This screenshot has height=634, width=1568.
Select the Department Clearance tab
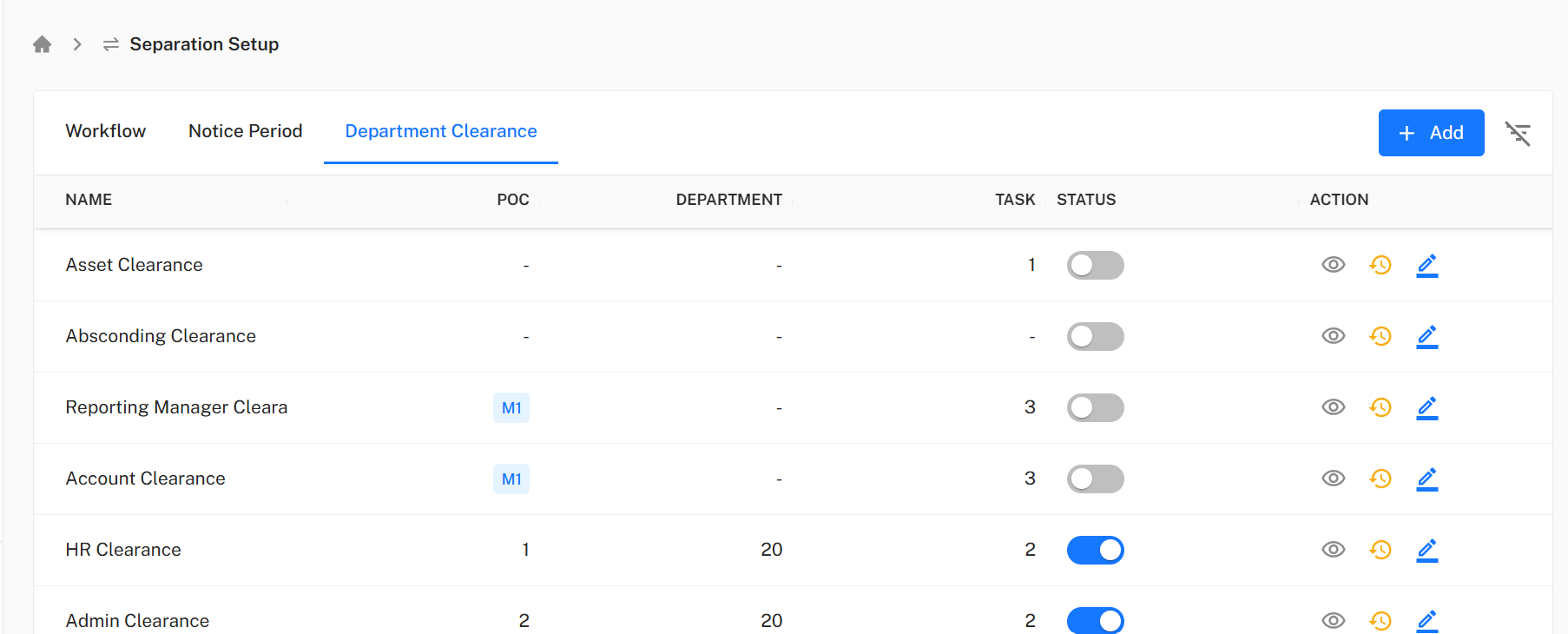point(440,131)
